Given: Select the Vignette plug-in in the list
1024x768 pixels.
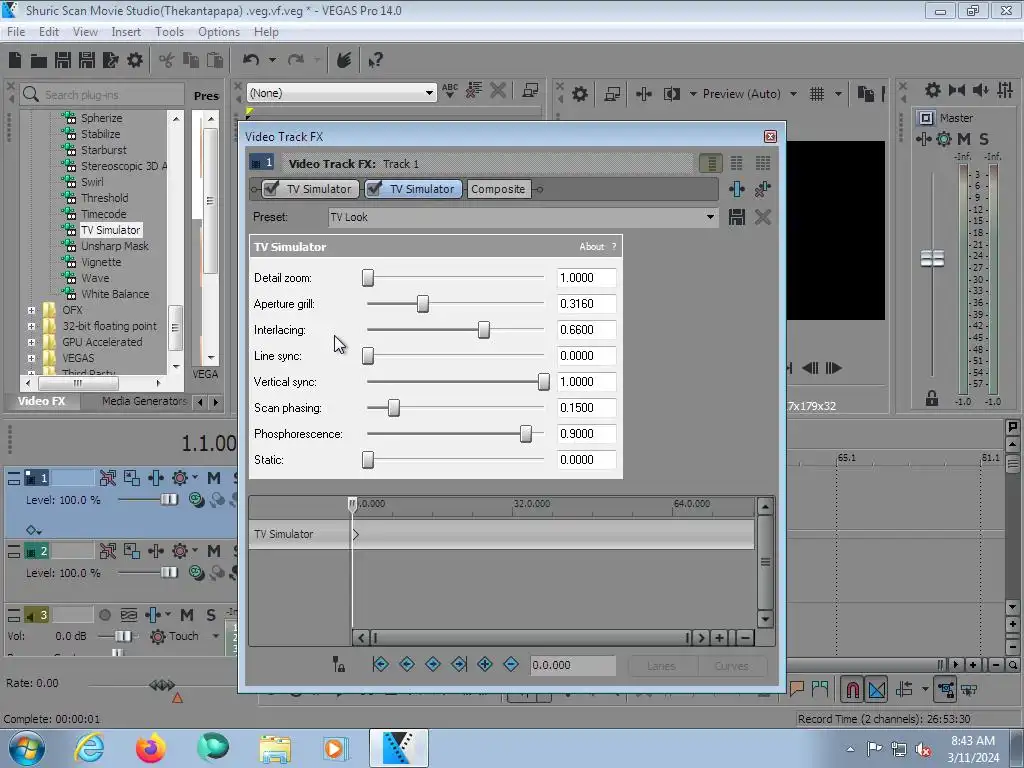Looking at the screenshot, I should 101,262.
